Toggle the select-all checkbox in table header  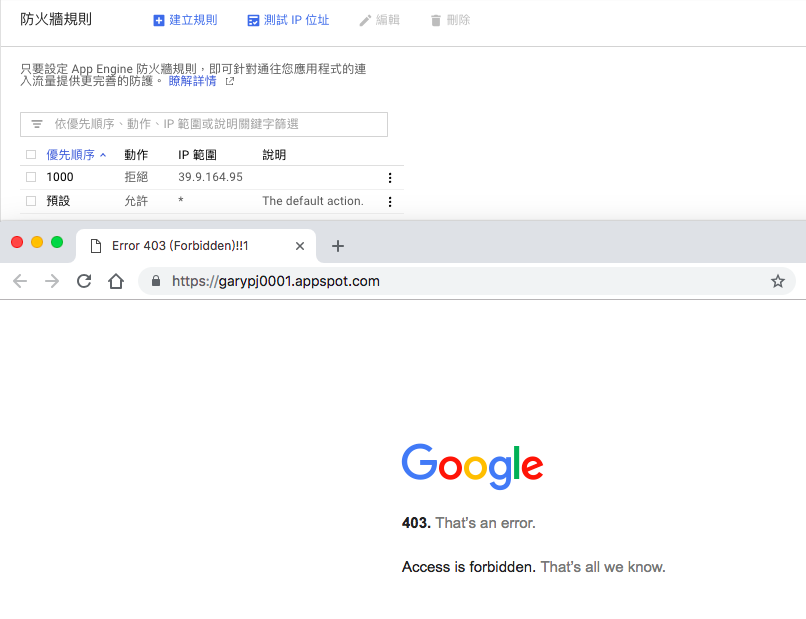(31, 154)
